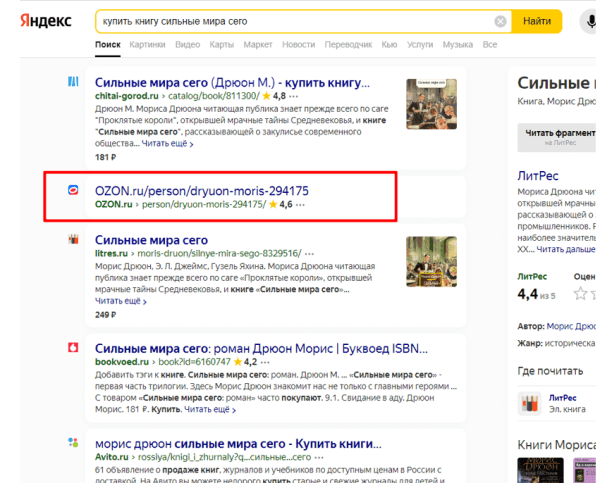This screenshot has width=600, height=483.
Task: Open the Все tab
Action: pos(490,45)
